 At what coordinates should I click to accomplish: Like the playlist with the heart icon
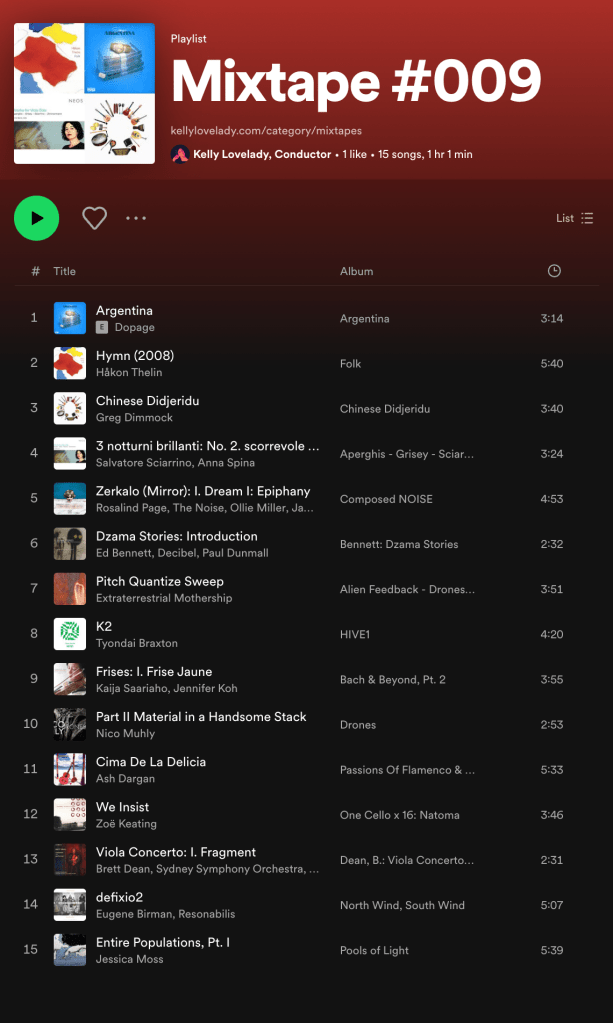[x=94, y=218]
